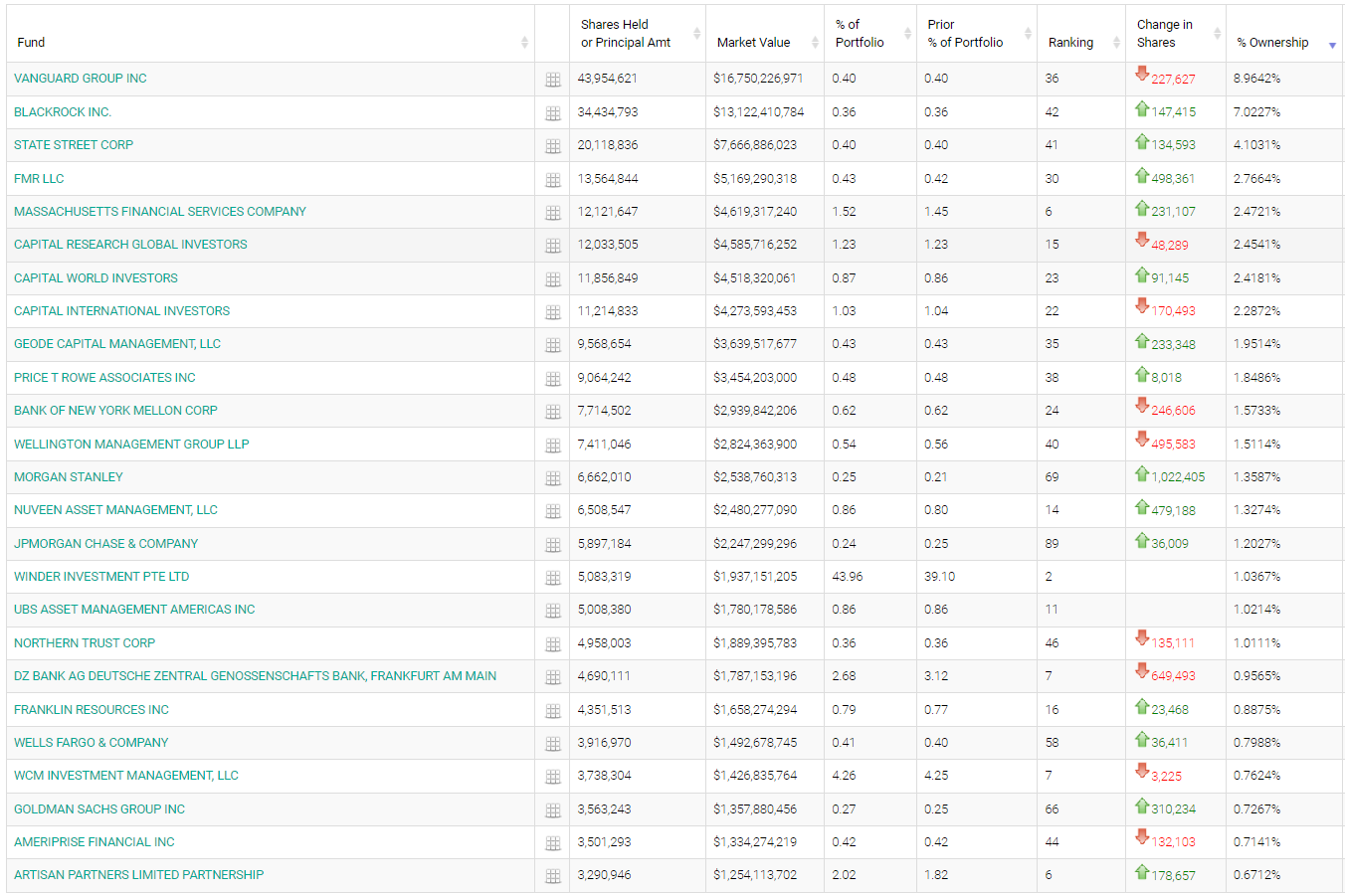Select Morgan Stanley share change 1,022,405

point(1178,477)
